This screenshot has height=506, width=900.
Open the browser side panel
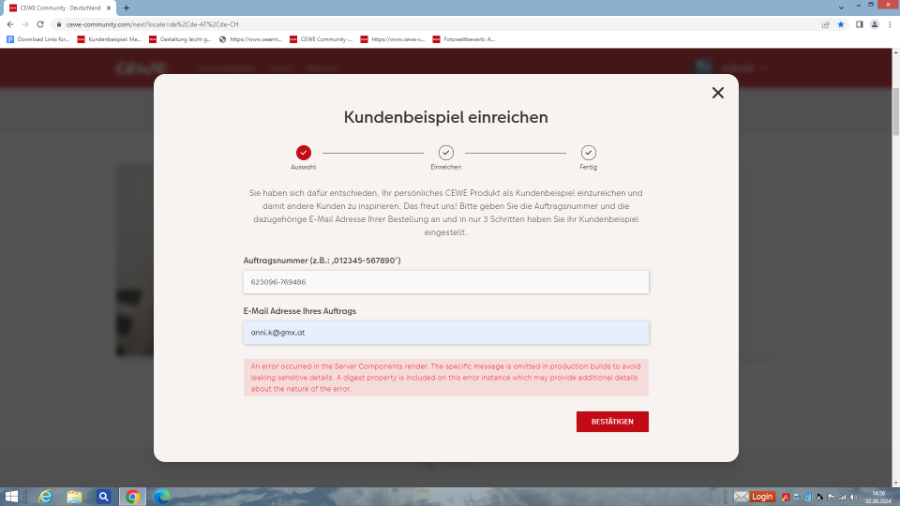click(x=859, y=24)
